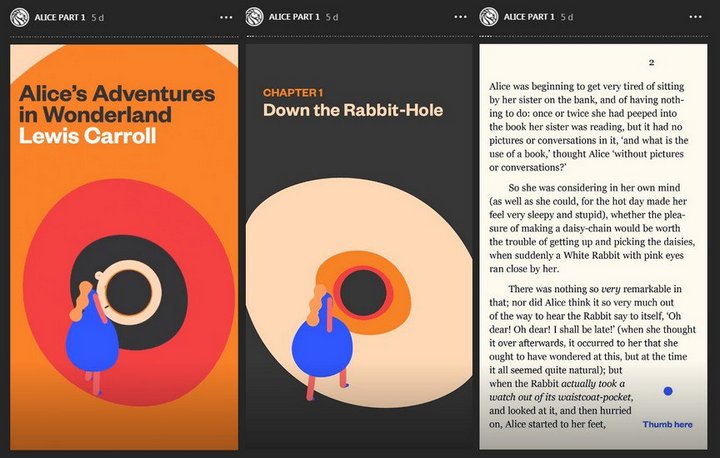Click the paragraph starting 'So she was considering'
The width and height of the screenshot is (720, 458).
click(592, 228)
